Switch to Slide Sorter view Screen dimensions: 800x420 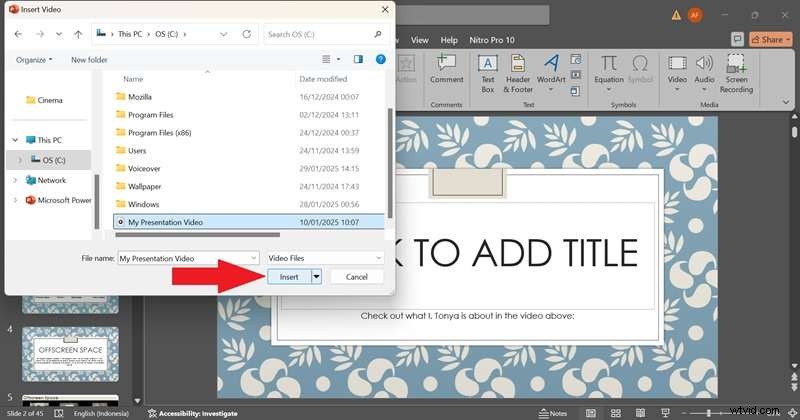coord(616,413)
